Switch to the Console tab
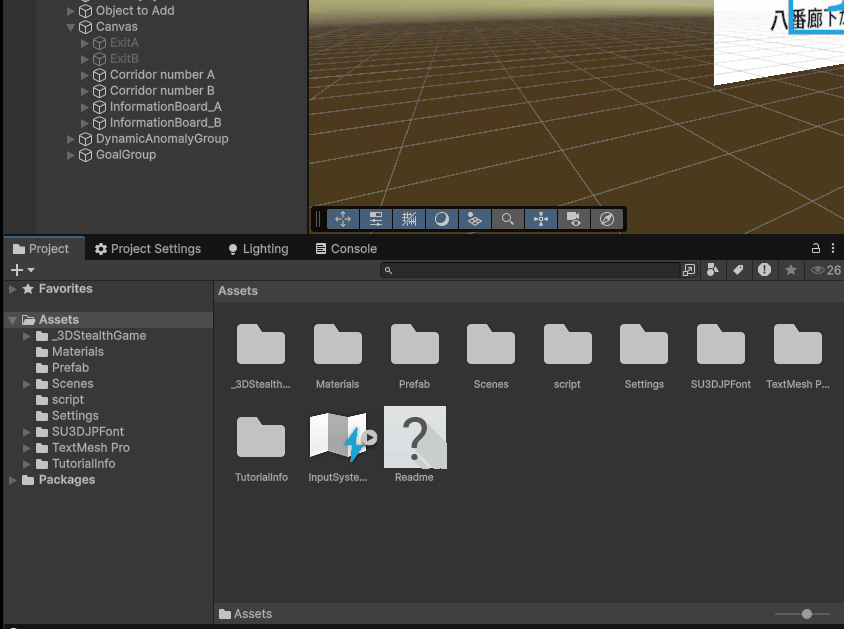 (346, 249)
